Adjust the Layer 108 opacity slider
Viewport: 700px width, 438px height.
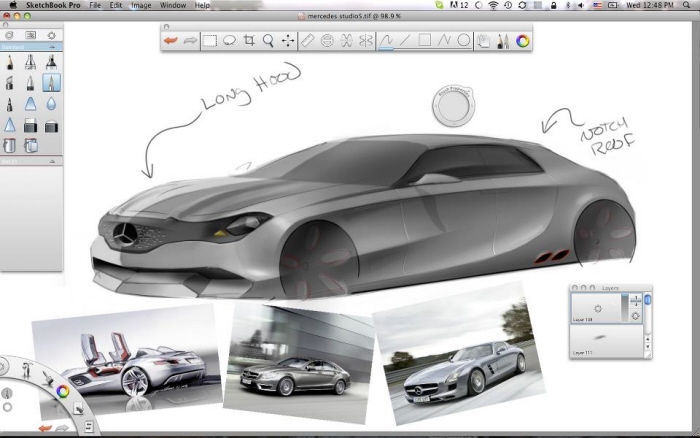point(625,308)
